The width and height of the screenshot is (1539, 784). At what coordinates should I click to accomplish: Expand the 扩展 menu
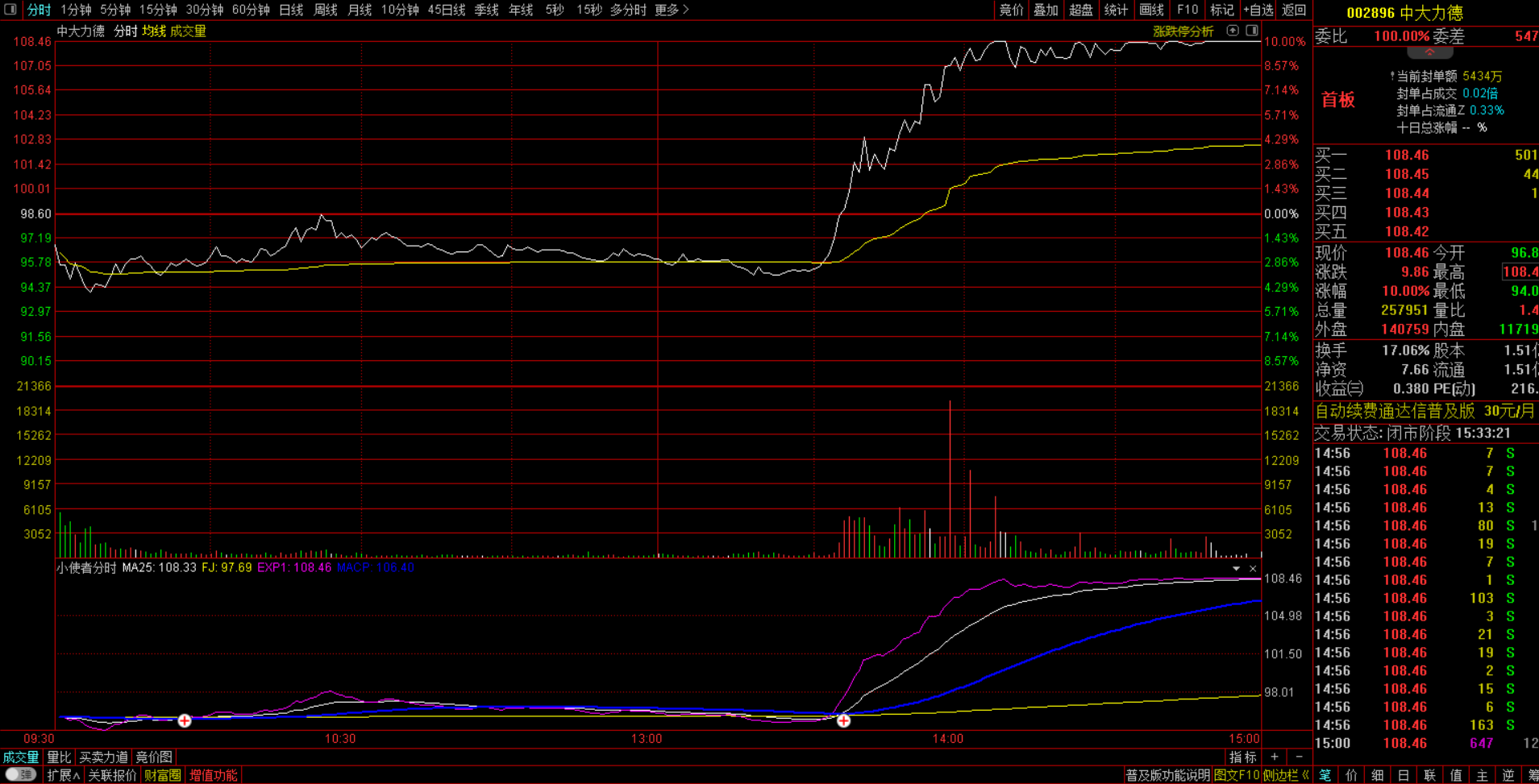click(64, 775)
